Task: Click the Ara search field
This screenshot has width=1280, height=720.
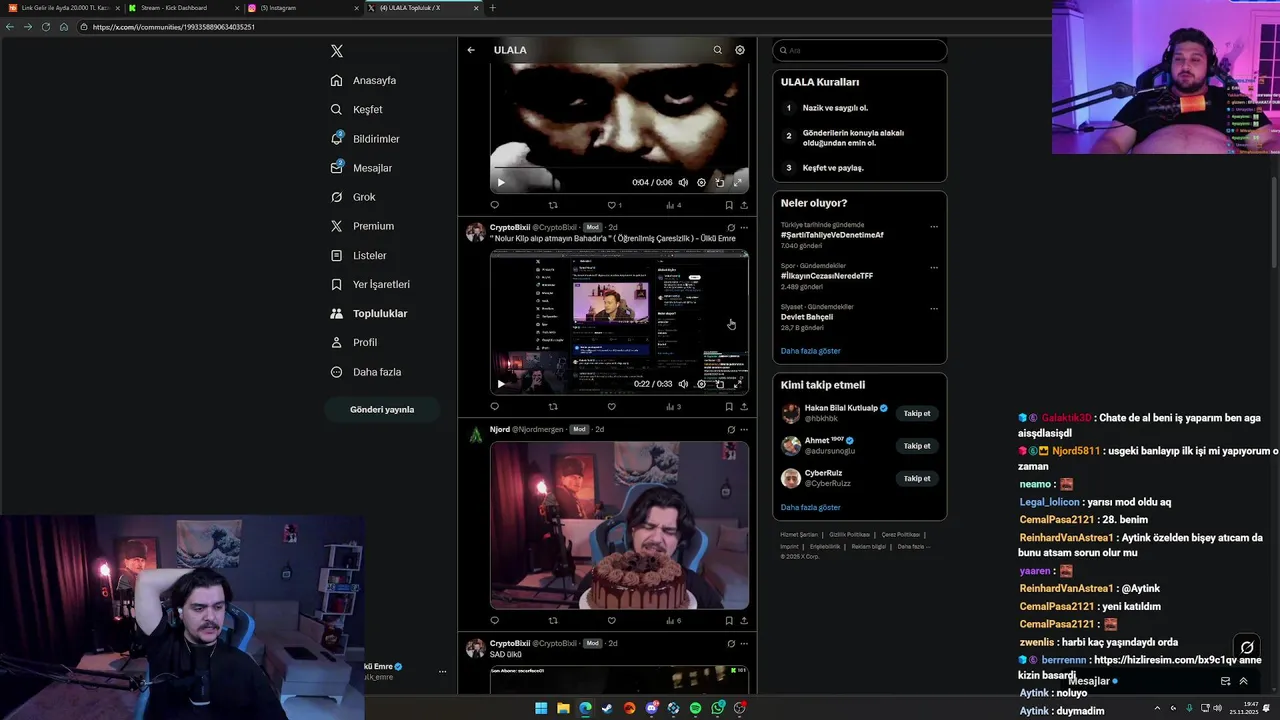Action: pos(860,50)
